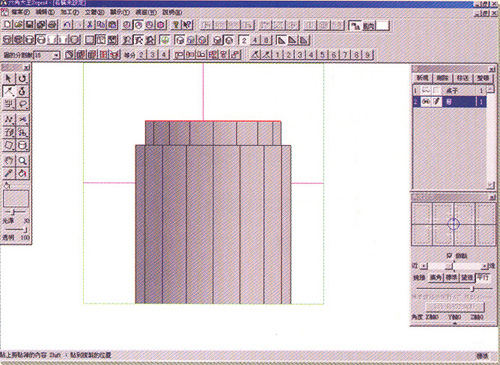Image resolution: width=500 pixels, height=365 pixels.
Task: Choose the magnifier zoom tool
Action: coord(22,161)
